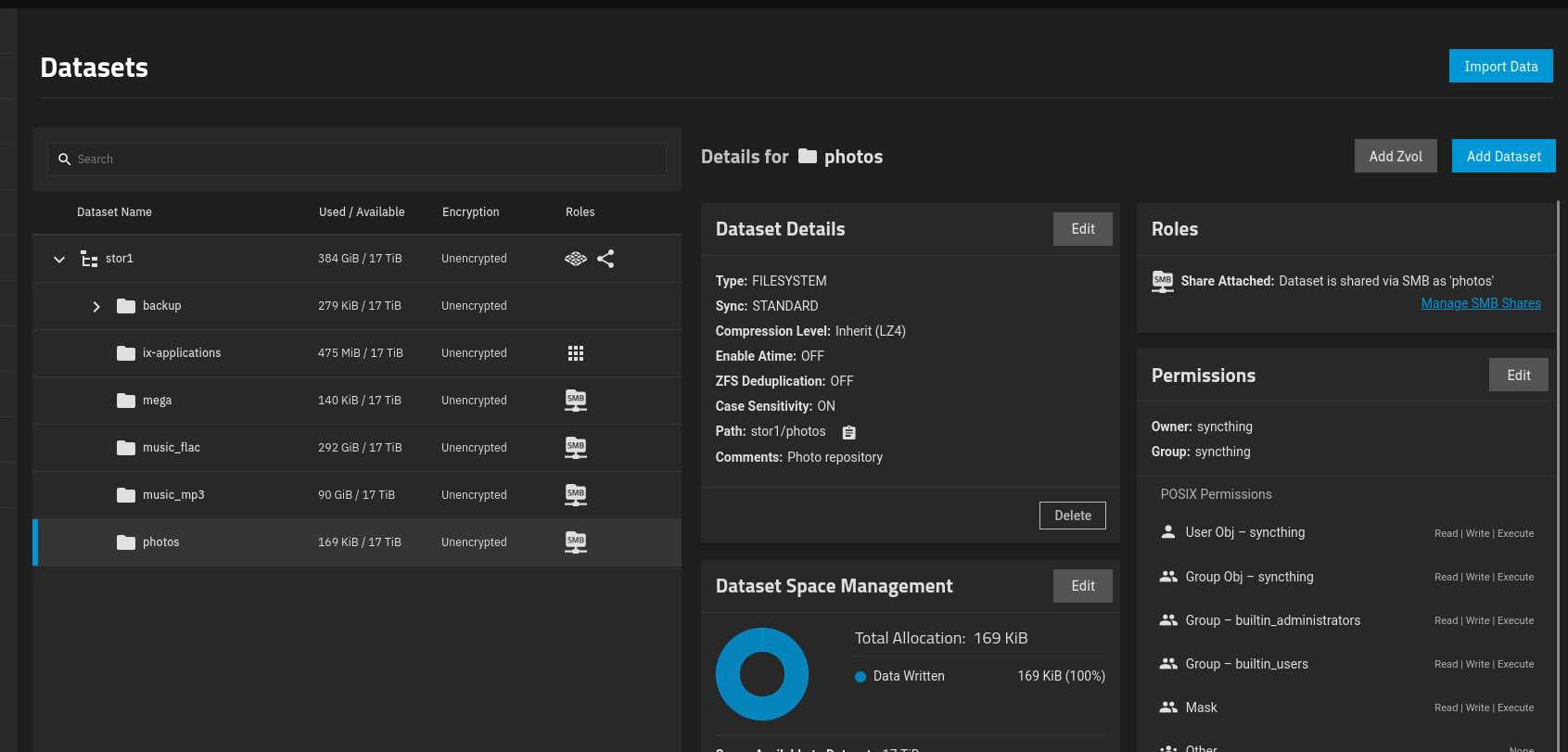Click the Add Zvol button
The height and width of the screenshot is (752, 1568).
tap(1396, 156)
